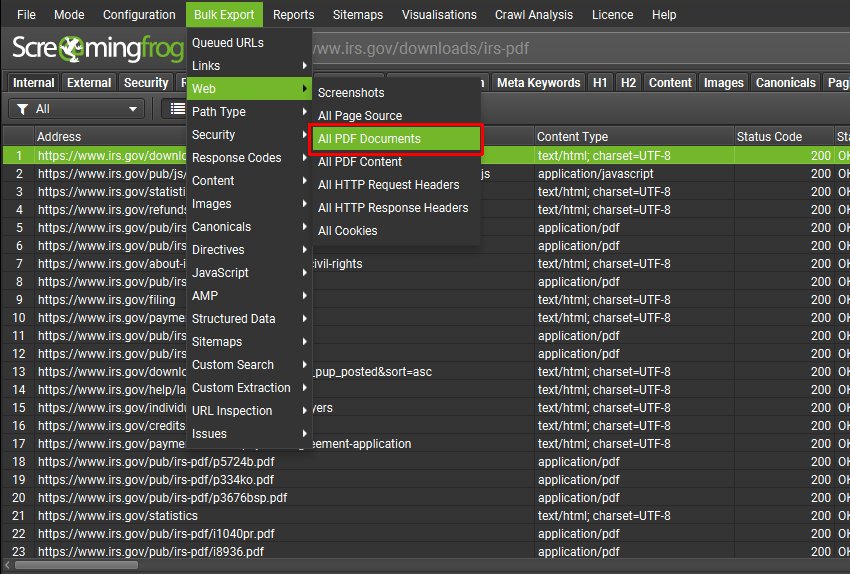Click the list view icon in toolbar
Image resolution: width=850 pixels, height=574 pixels.
point(177,109)
